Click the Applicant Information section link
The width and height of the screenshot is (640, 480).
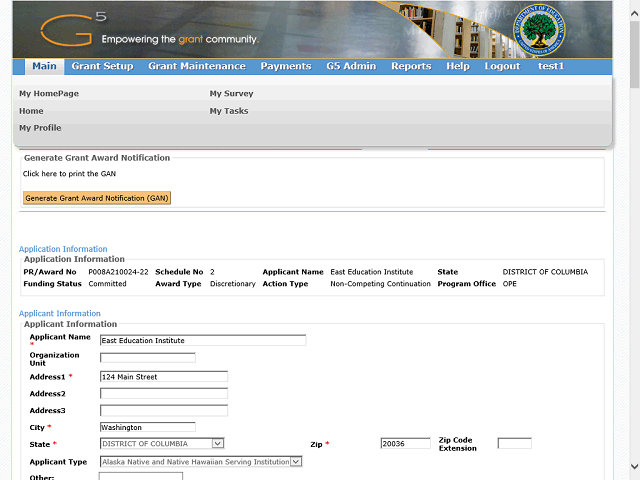pyautogui.click(x=60, y=313)
